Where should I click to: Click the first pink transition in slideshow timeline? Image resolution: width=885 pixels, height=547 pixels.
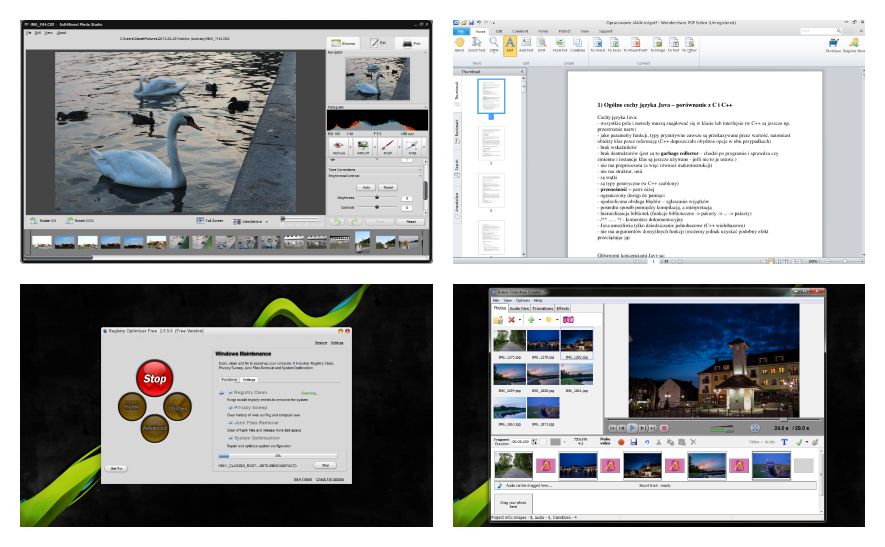click(545, 465)
